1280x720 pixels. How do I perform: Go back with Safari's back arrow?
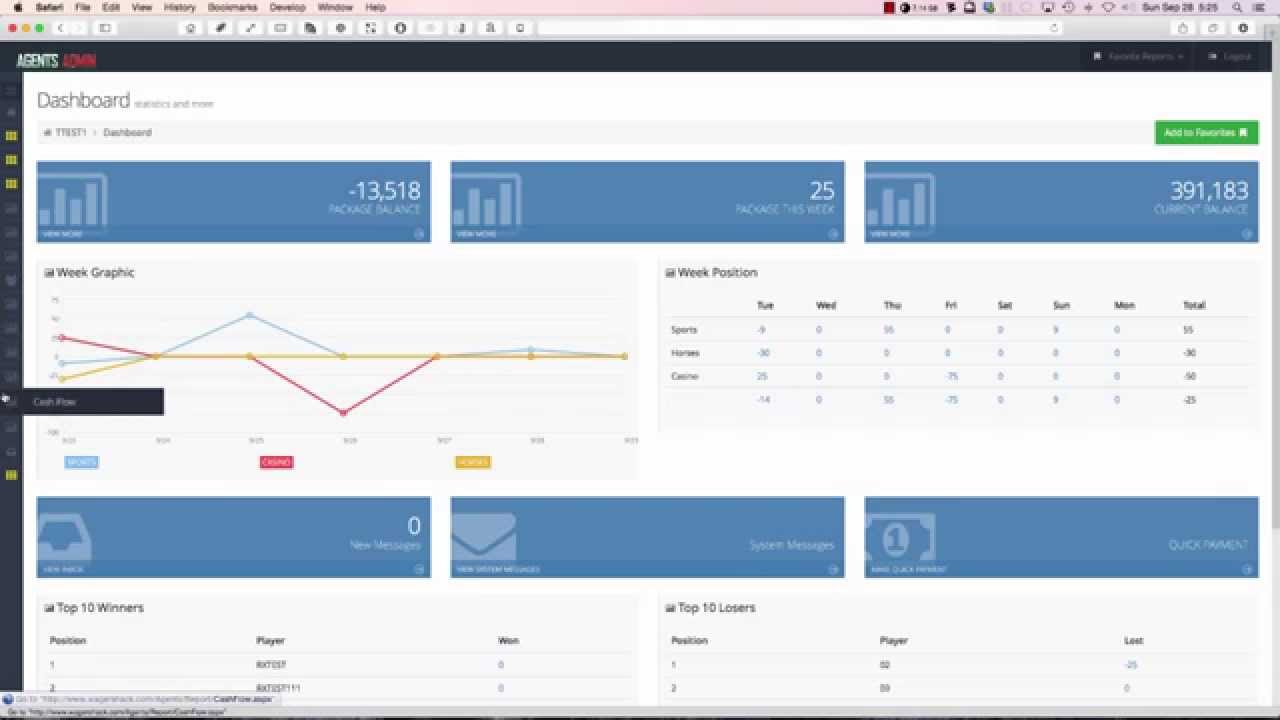click(x=60, y=28)
